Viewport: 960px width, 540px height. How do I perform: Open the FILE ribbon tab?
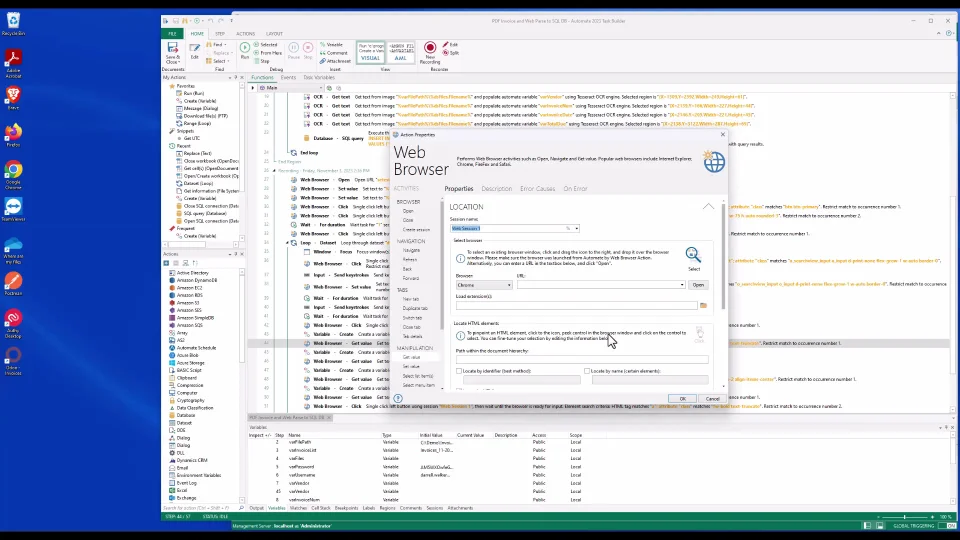tap(173, 34)
